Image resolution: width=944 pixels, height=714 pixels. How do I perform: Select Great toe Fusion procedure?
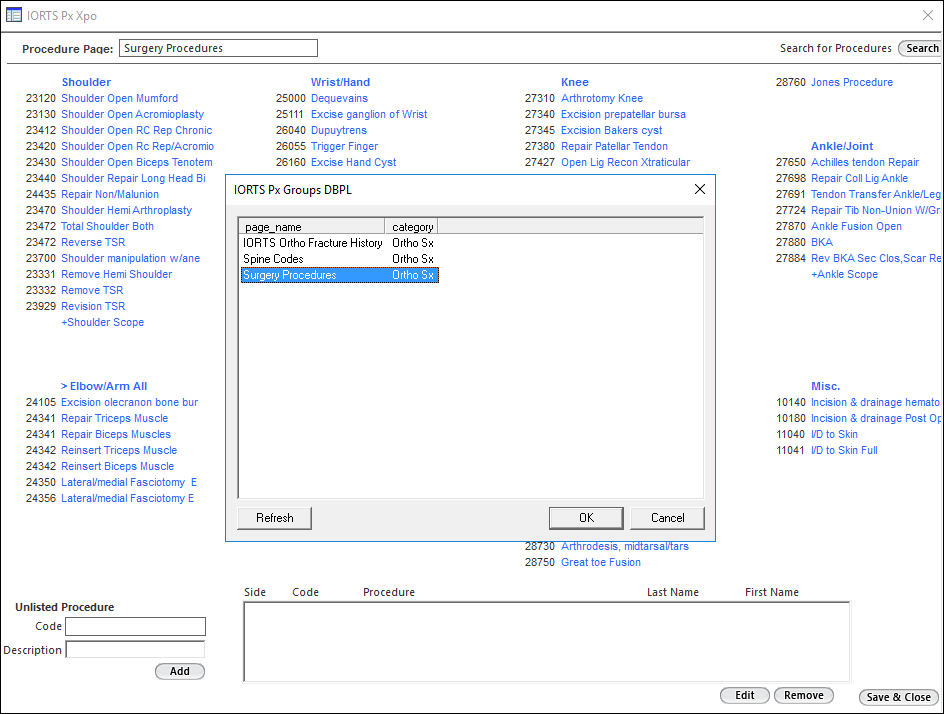pyautogui.click(x=600, y=562)
